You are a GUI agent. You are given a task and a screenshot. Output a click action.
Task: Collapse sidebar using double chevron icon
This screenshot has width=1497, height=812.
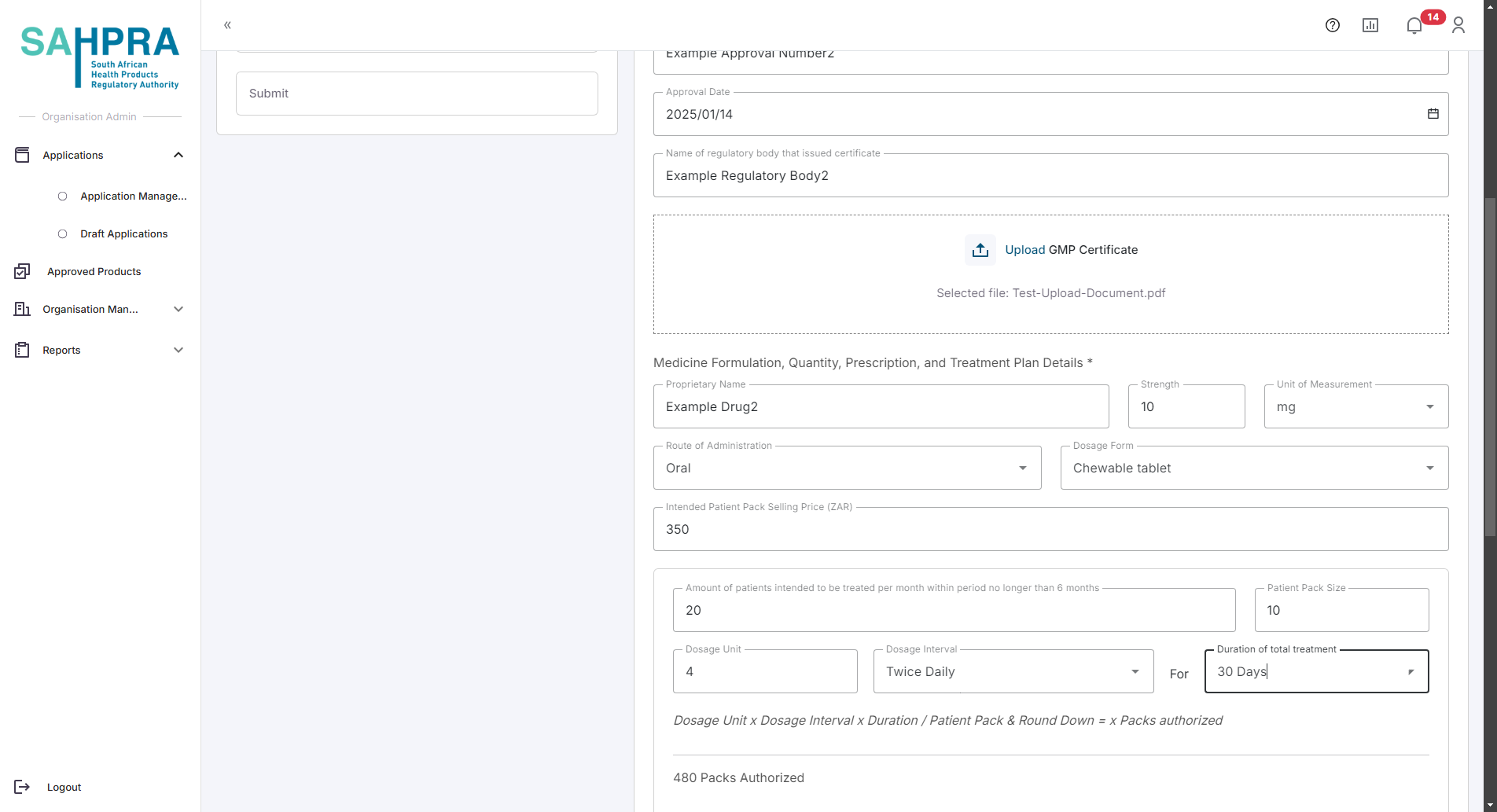click(x=227, y=25)
